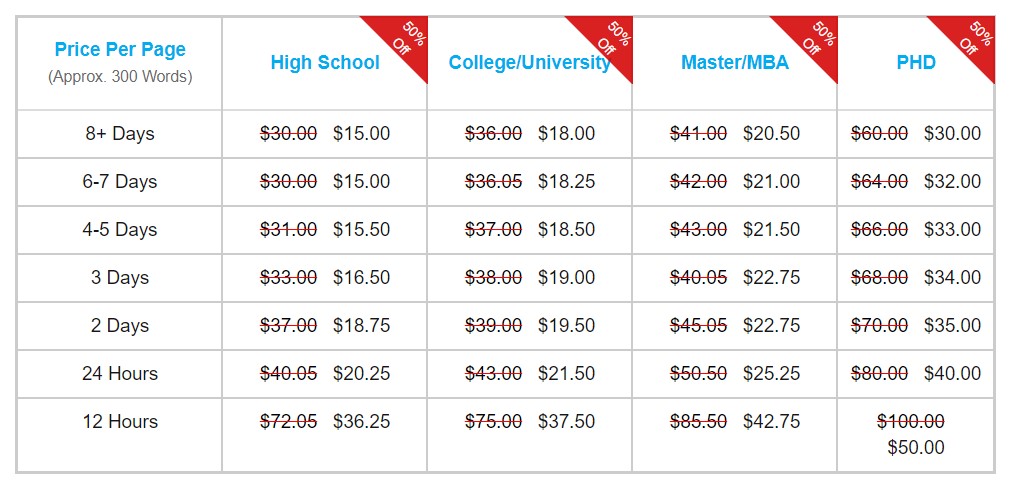
Task: Pick the 12 Hours deadline row label
Action: tap(120, 421)
